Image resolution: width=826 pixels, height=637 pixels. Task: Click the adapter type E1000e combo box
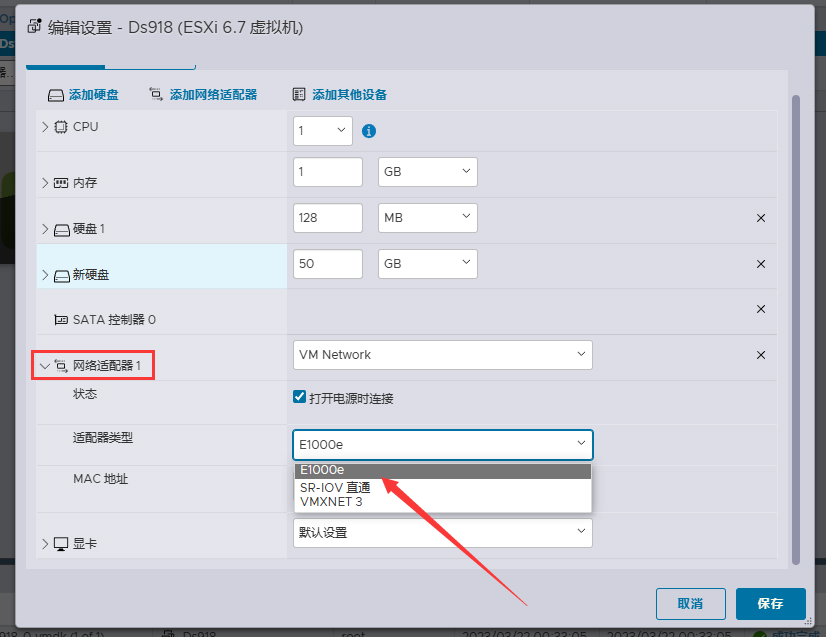442,445
